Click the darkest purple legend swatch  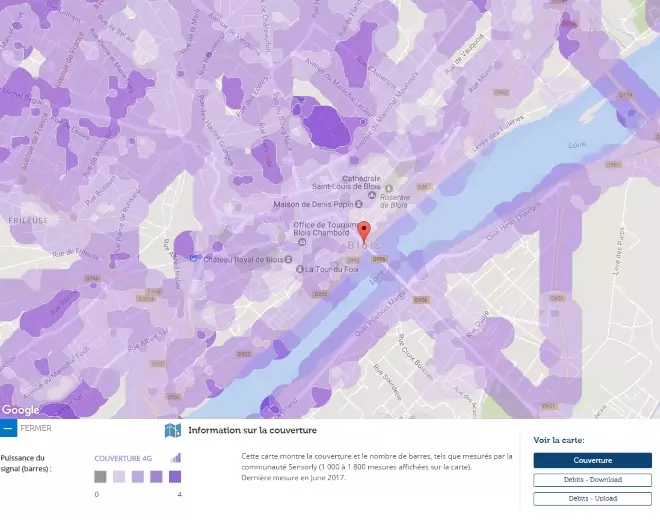pyautogui.click(x=175, y=477)
